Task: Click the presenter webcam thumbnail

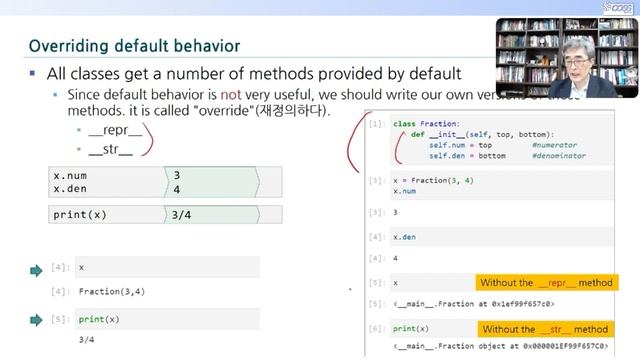Action: [567, 58]
